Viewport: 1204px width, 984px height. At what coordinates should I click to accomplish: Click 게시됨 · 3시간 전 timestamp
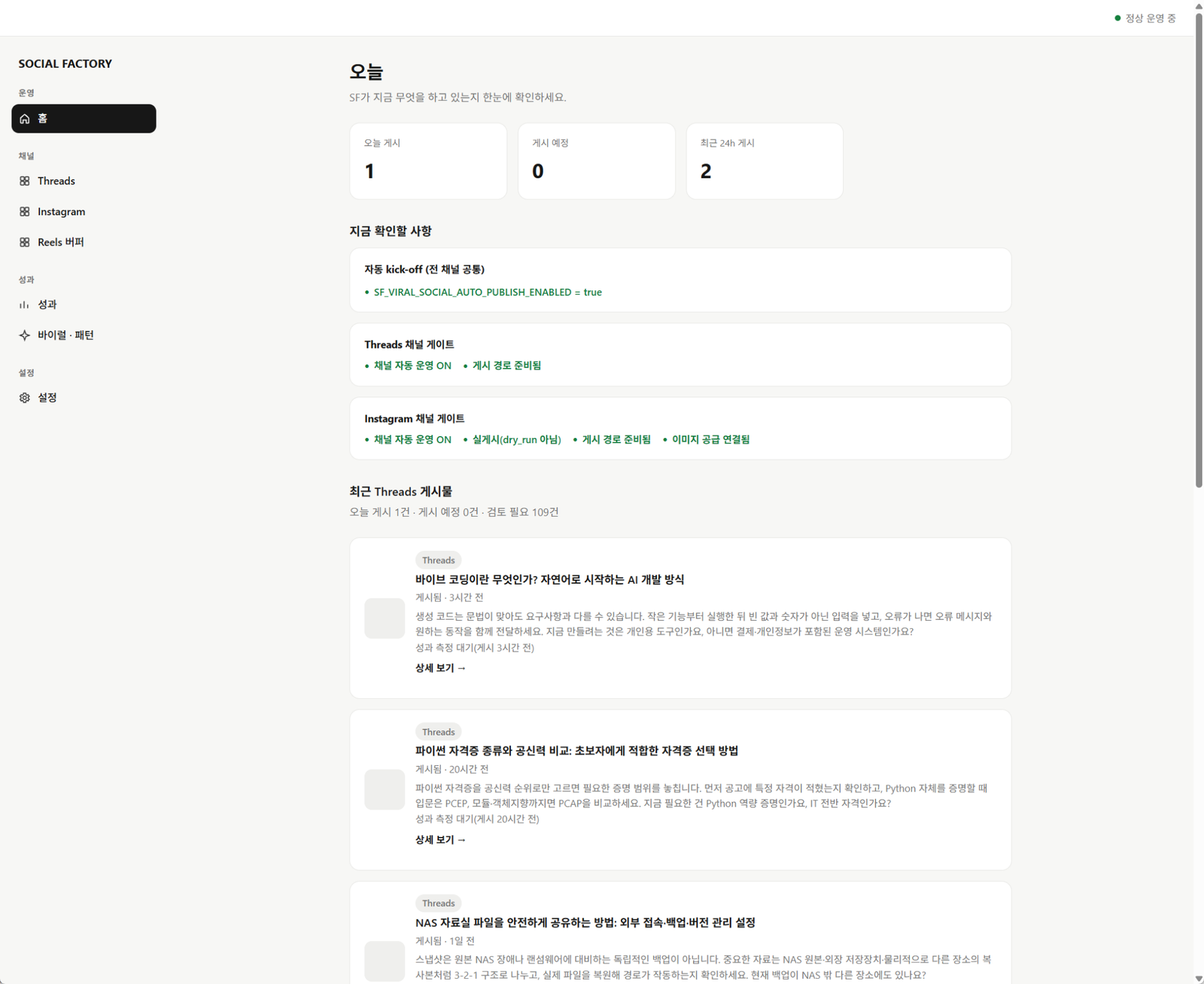point(449,597)
